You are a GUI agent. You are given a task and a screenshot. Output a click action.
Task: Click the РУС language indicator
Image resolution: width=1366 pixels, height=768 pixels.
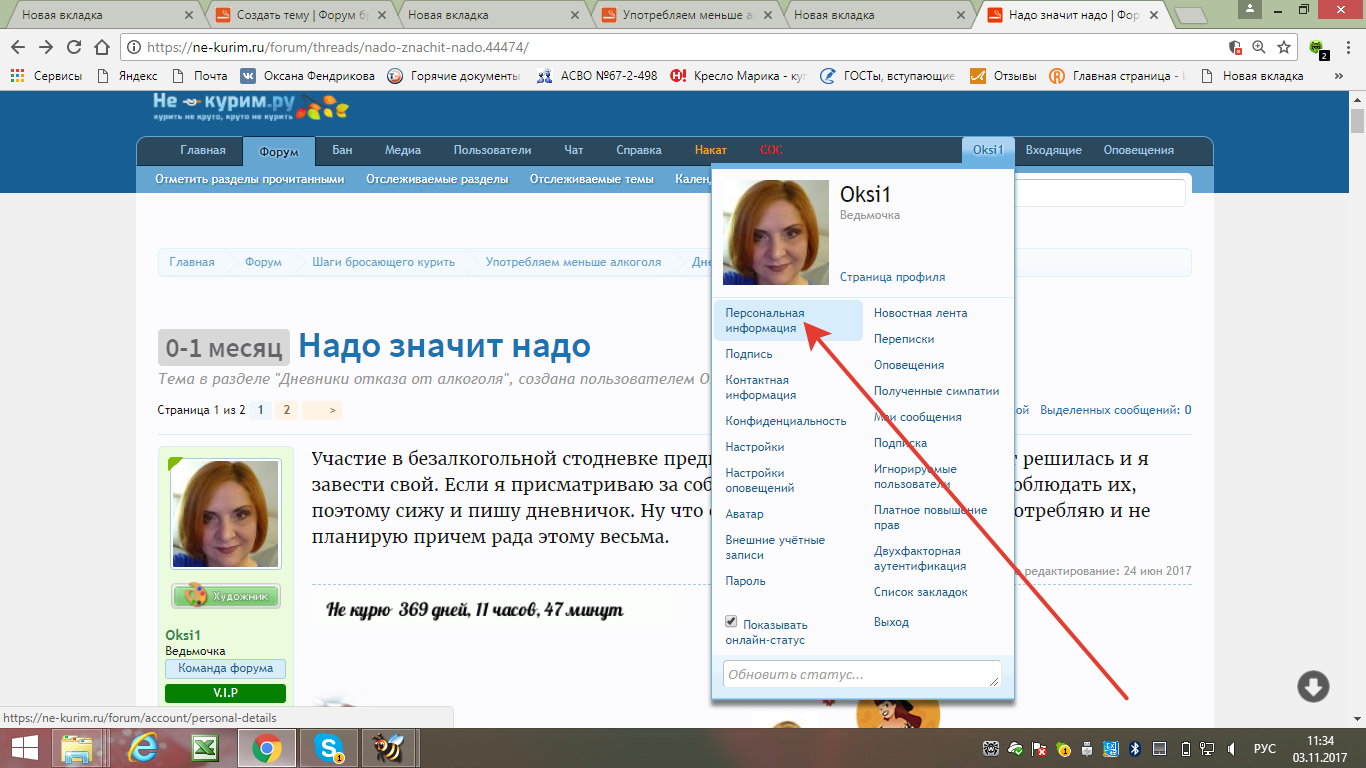click(x=1265, y=748)
